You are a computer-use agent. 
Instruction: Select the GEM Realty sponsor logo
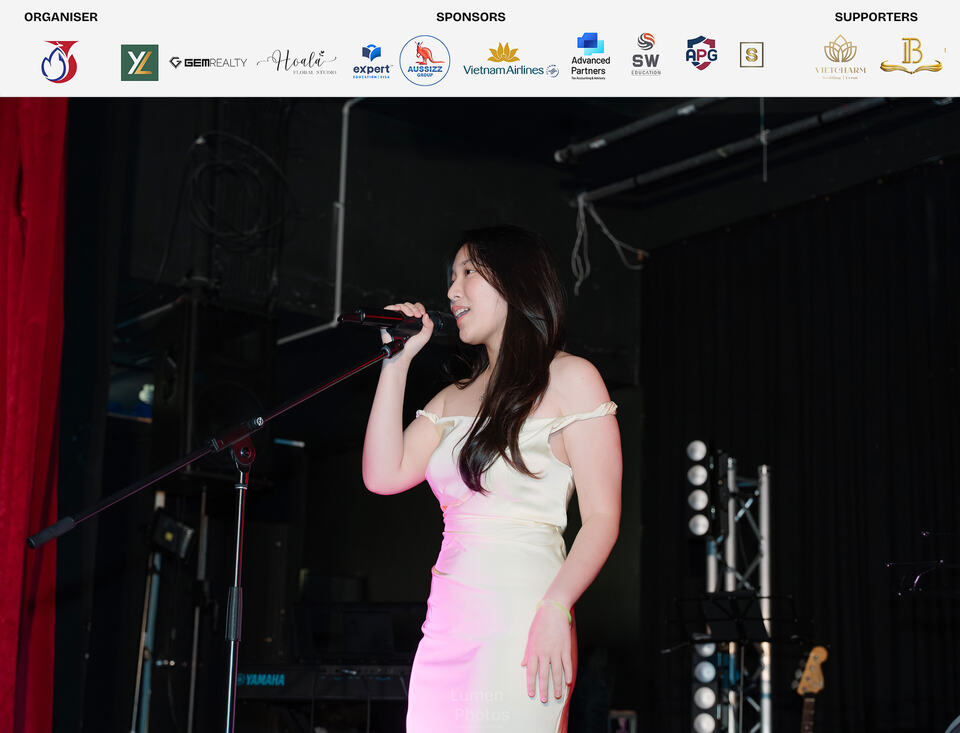coord(208,62)
